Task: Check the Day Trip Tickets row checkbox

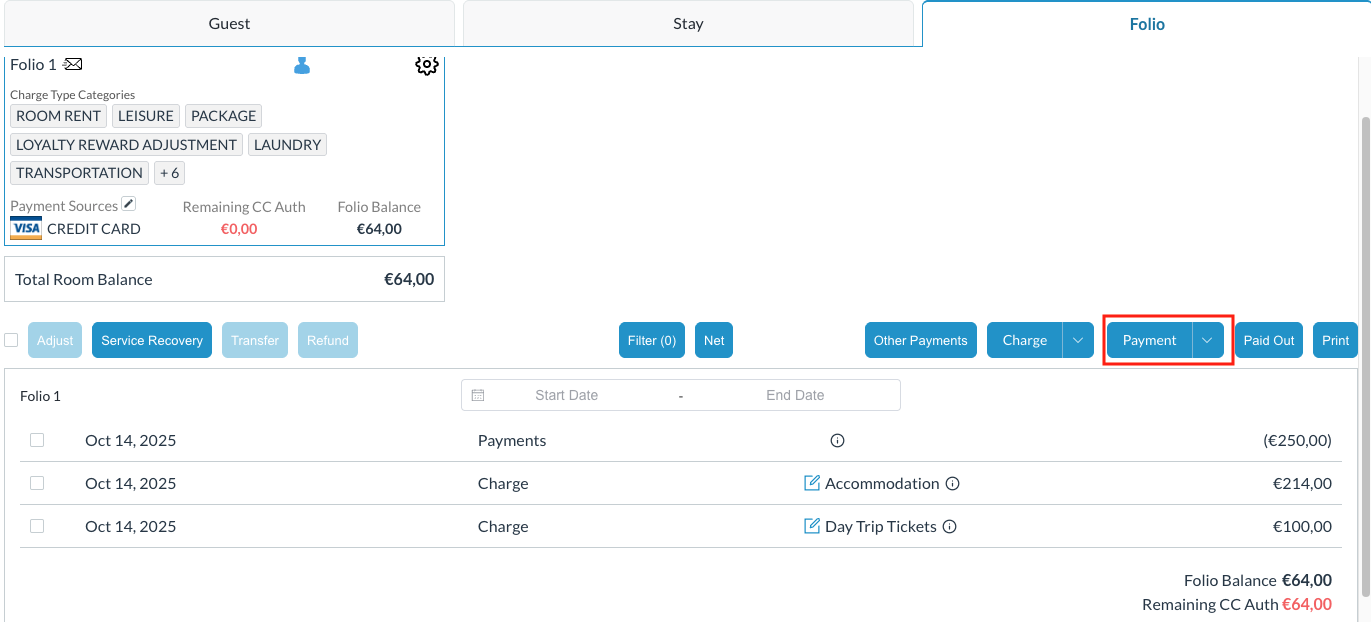Action: point(37,526)
